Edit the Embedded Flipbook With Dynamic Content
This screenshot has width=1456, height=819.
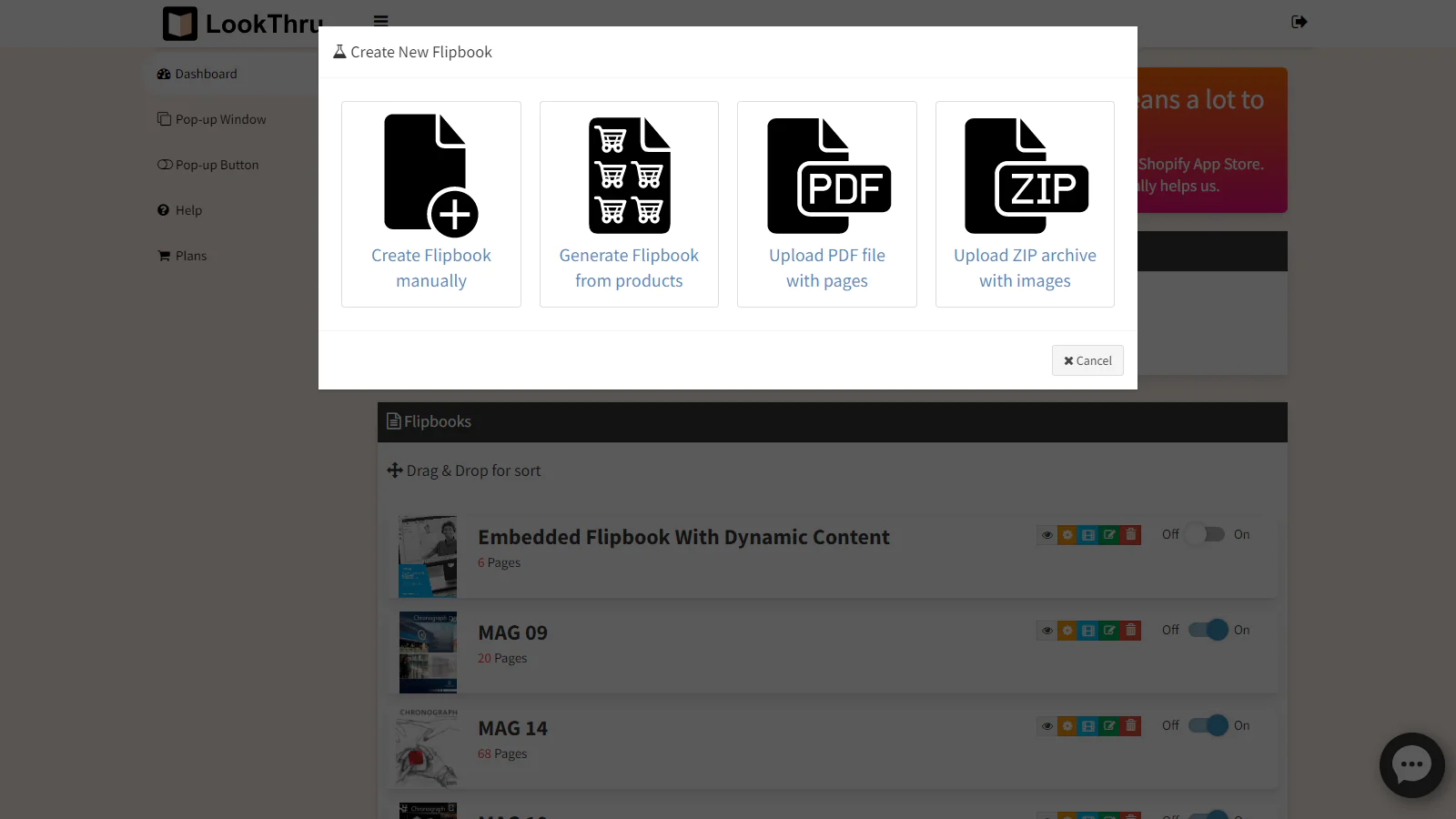1109,535
